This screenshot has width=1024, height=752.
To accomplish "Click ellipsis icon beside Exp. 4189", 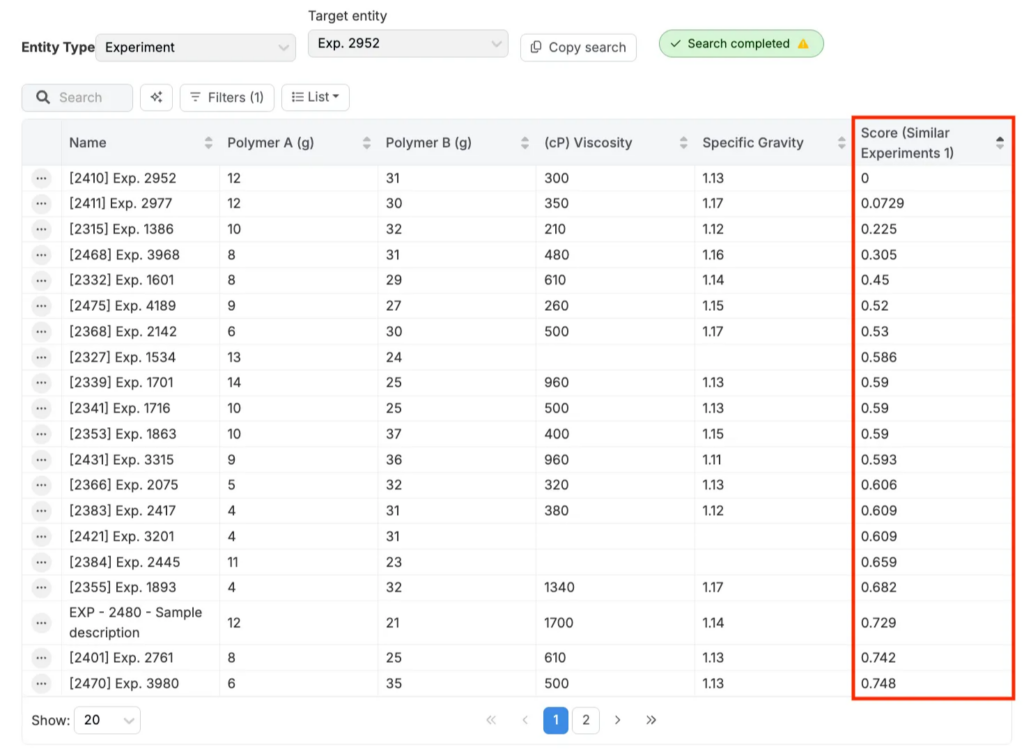I will 41,306.
